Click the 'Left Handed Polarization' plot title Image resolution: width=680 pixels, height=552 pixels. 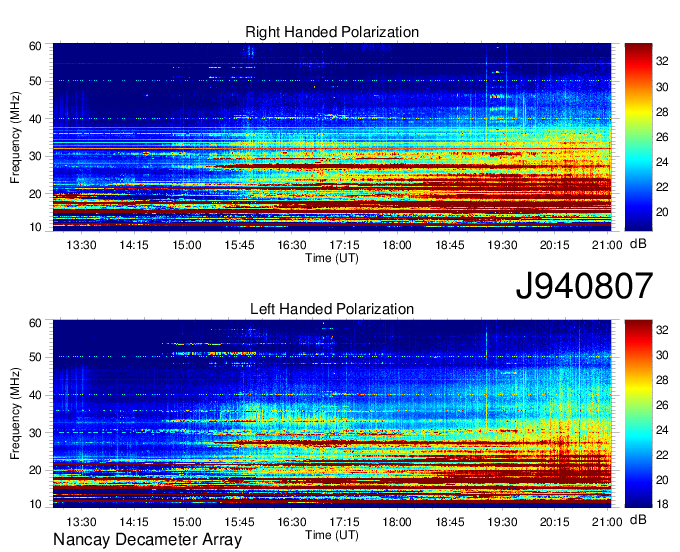click(332, 309)
